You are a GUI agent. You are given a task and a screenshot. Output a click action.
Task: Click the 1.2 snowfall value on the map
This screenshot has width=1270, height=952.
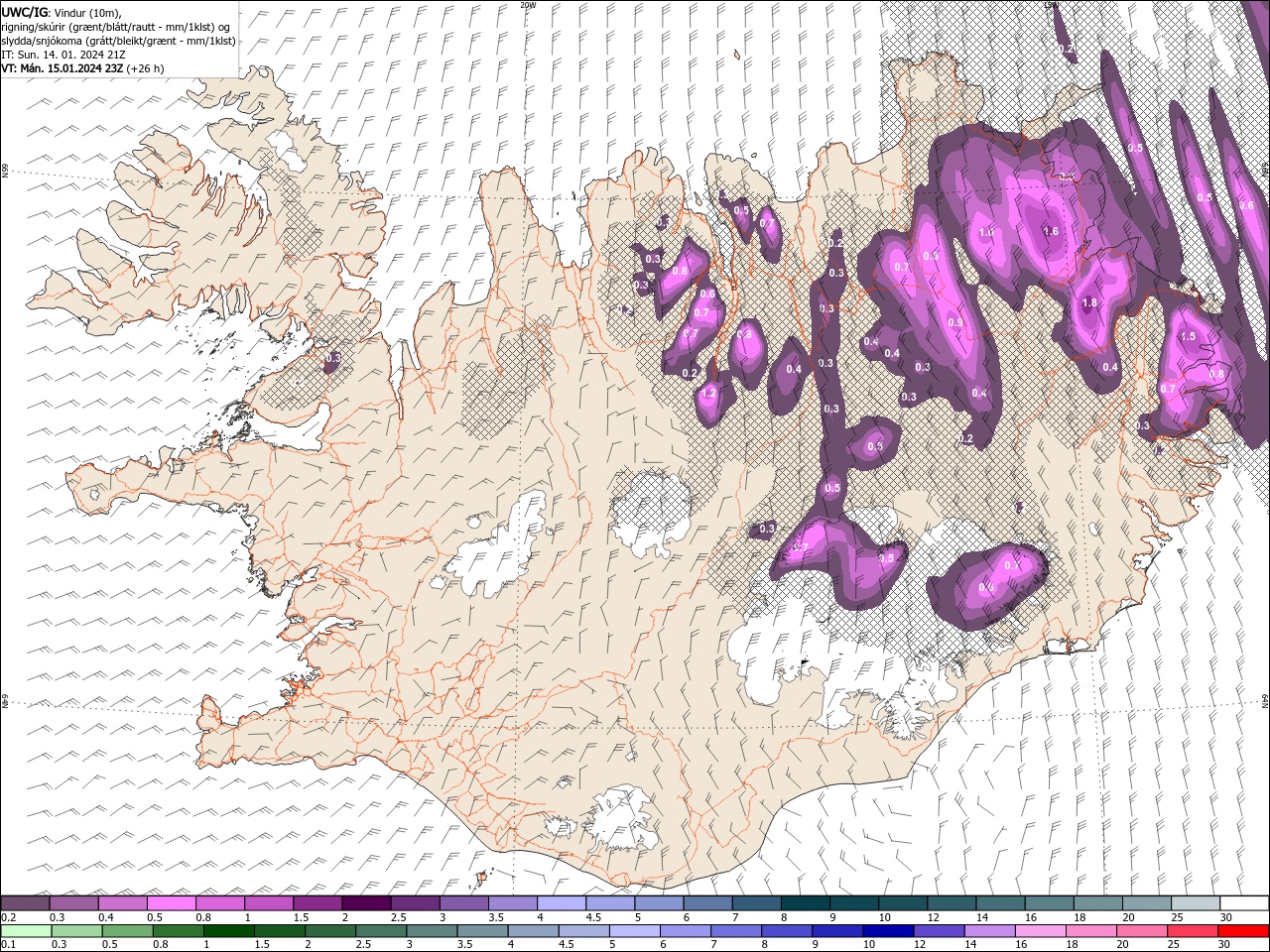click(708, 394)
